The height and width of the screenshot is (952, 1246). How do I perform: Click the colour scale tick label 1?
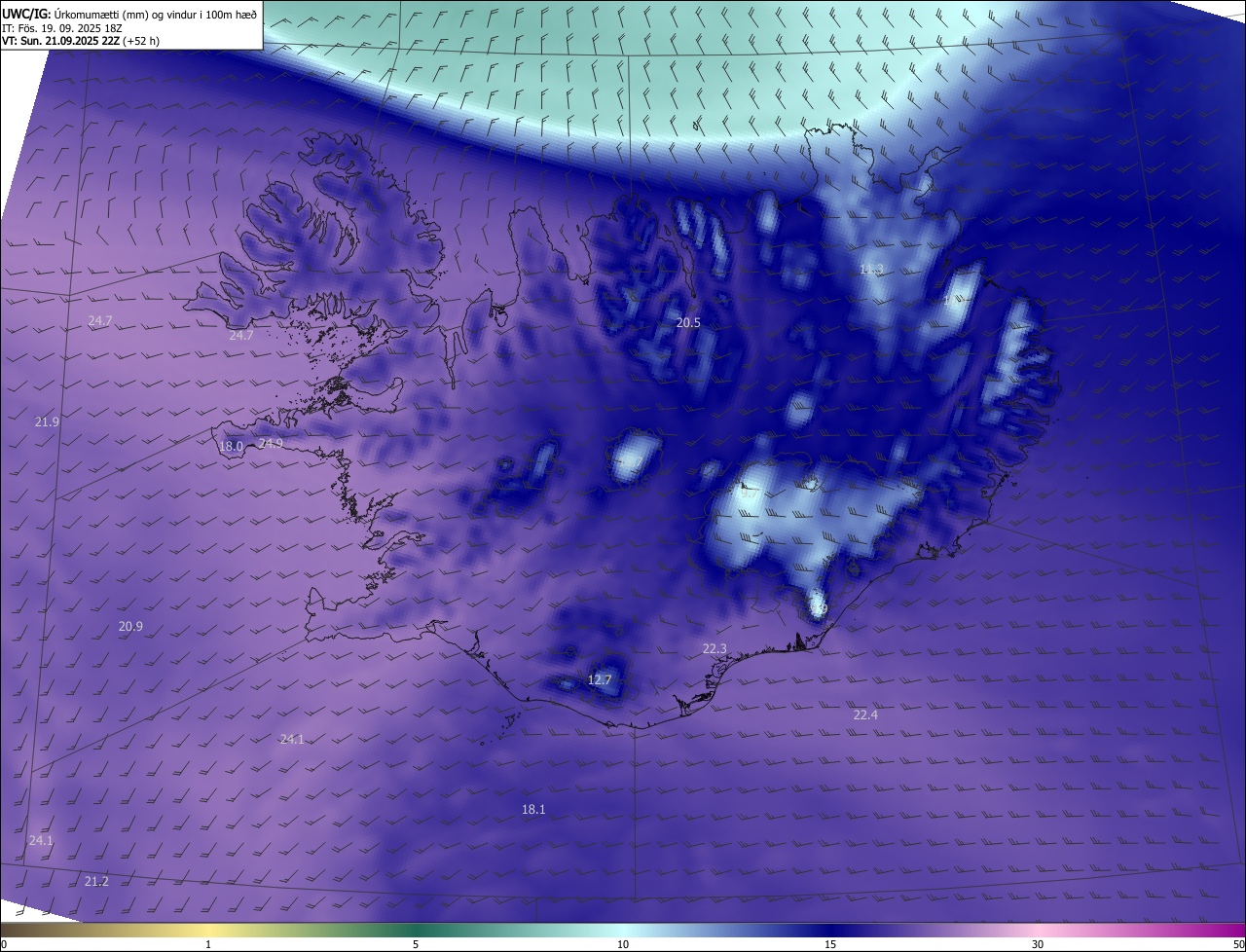(208, 944)
